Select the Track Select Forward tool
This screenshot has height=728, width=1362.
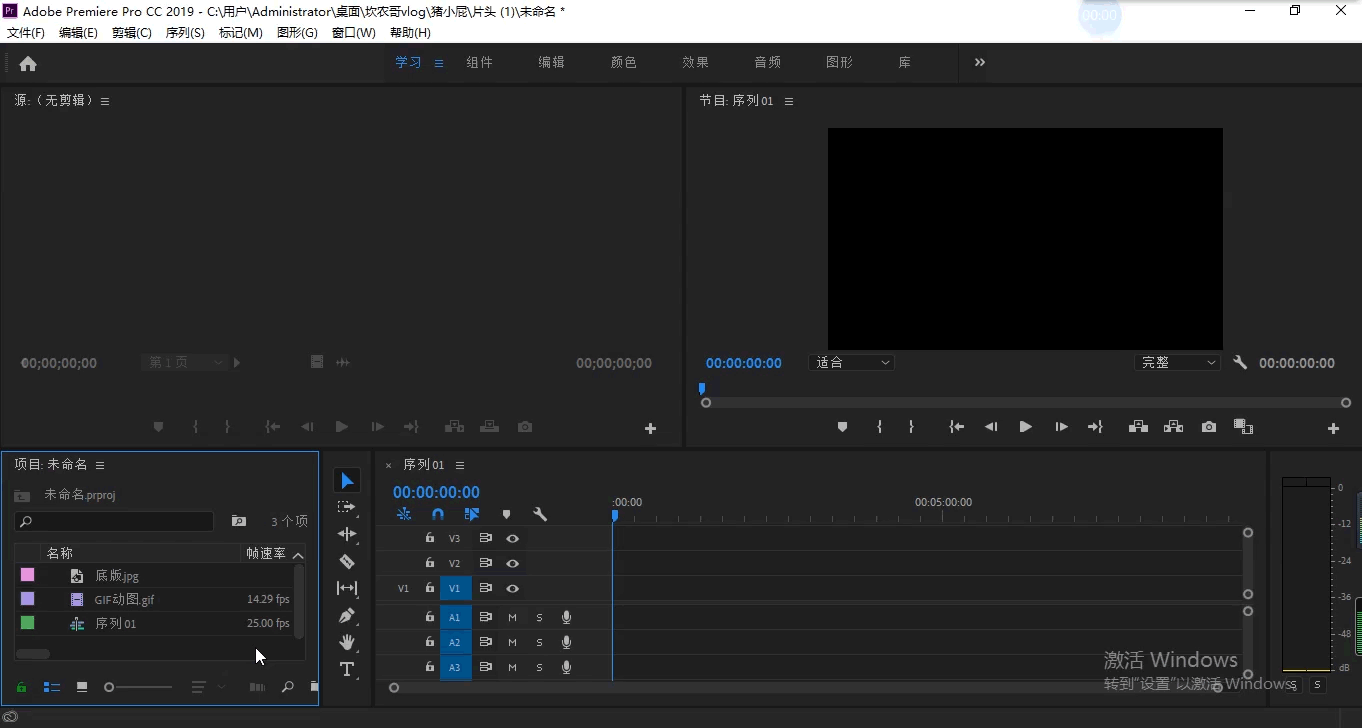coord(347,508)
